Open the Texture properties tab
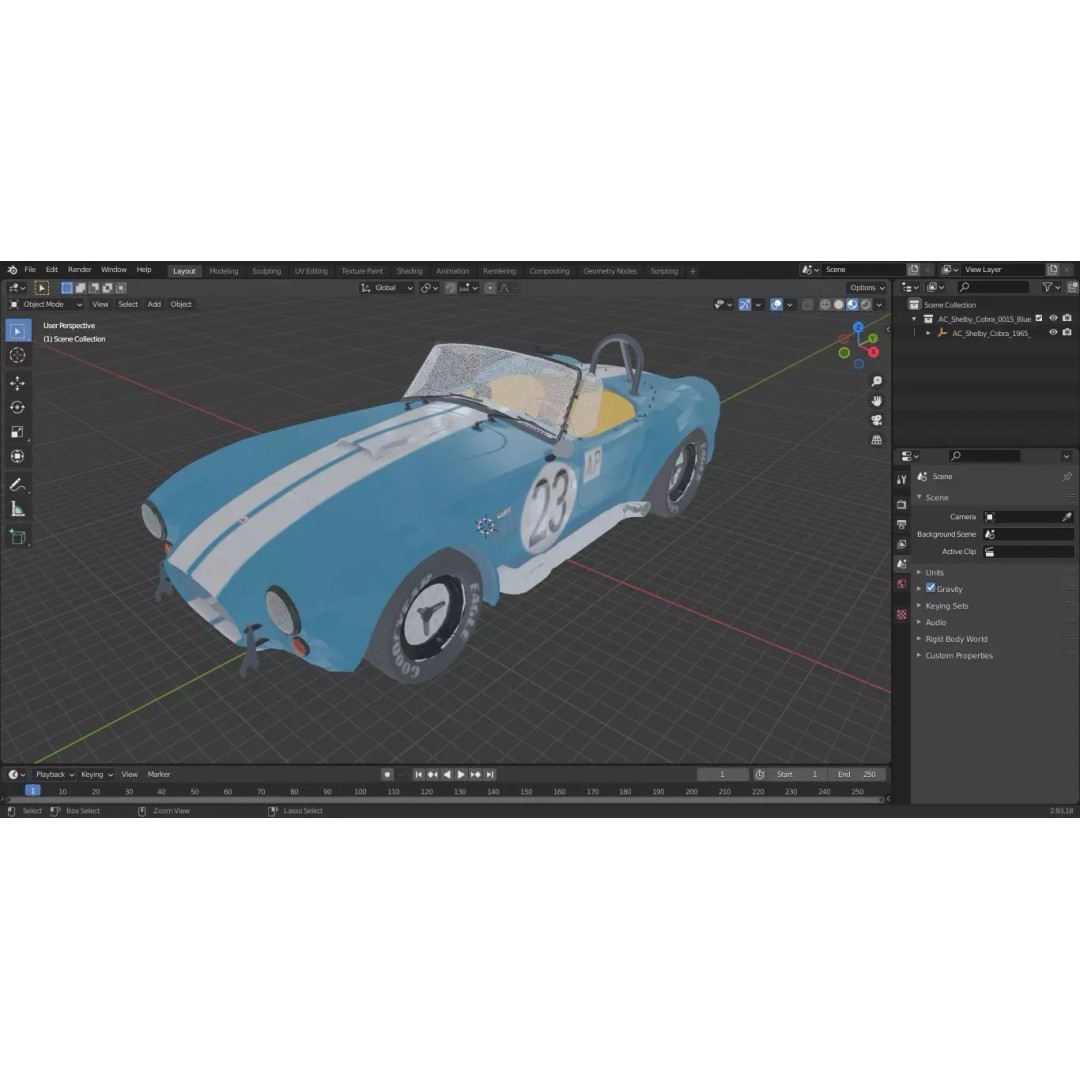The width and height of the screenshot is (1080, 1080). point(902,614)
